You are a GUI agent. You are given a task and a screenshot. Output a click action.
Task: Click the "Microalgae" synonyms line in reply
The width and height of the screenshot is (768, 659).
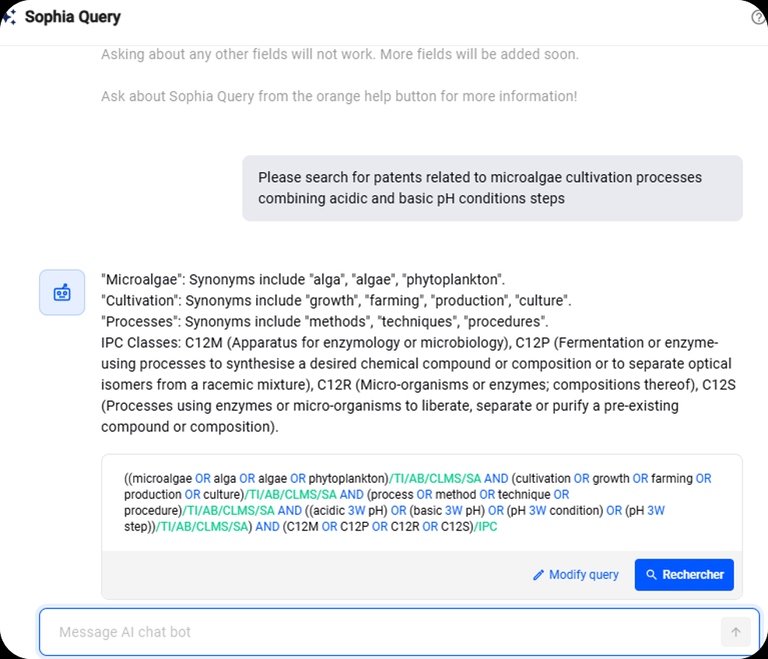pos(303,279)
